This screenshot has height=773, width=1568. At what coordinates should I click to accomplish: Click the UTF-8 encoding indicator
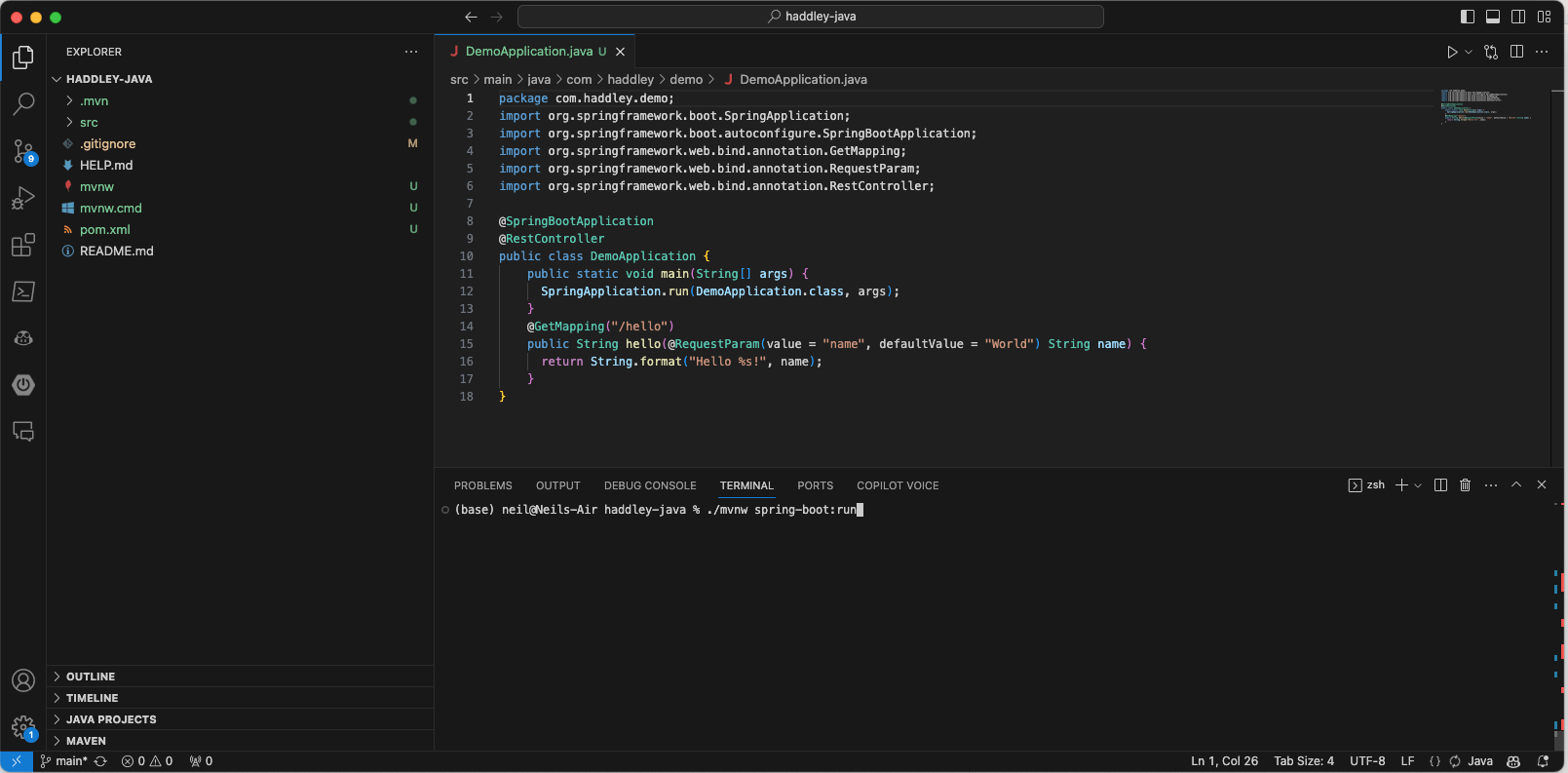pos(1367,761)
